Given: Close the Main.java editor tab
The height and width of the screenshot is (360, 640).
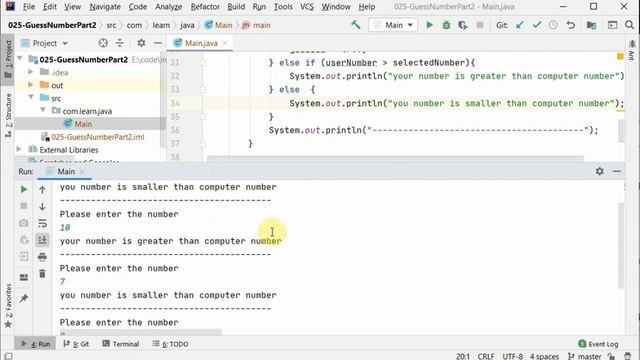Looking at the screenshot, I should point(225,43).
